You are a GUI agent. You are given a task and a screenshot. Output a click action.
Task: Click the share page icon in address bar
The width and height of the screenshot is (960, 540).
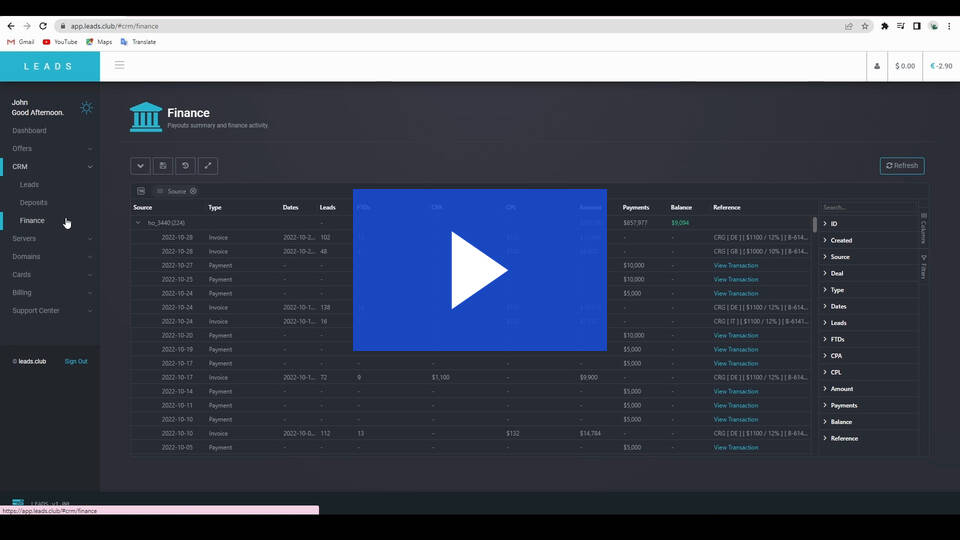click(849, 26)
